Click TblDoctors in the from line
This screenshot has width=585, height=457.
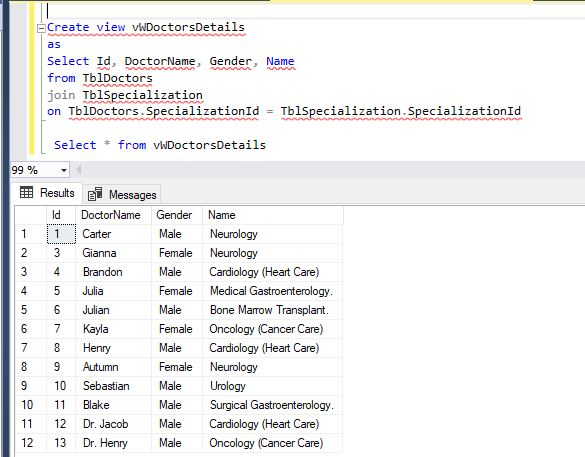(118, 78)
